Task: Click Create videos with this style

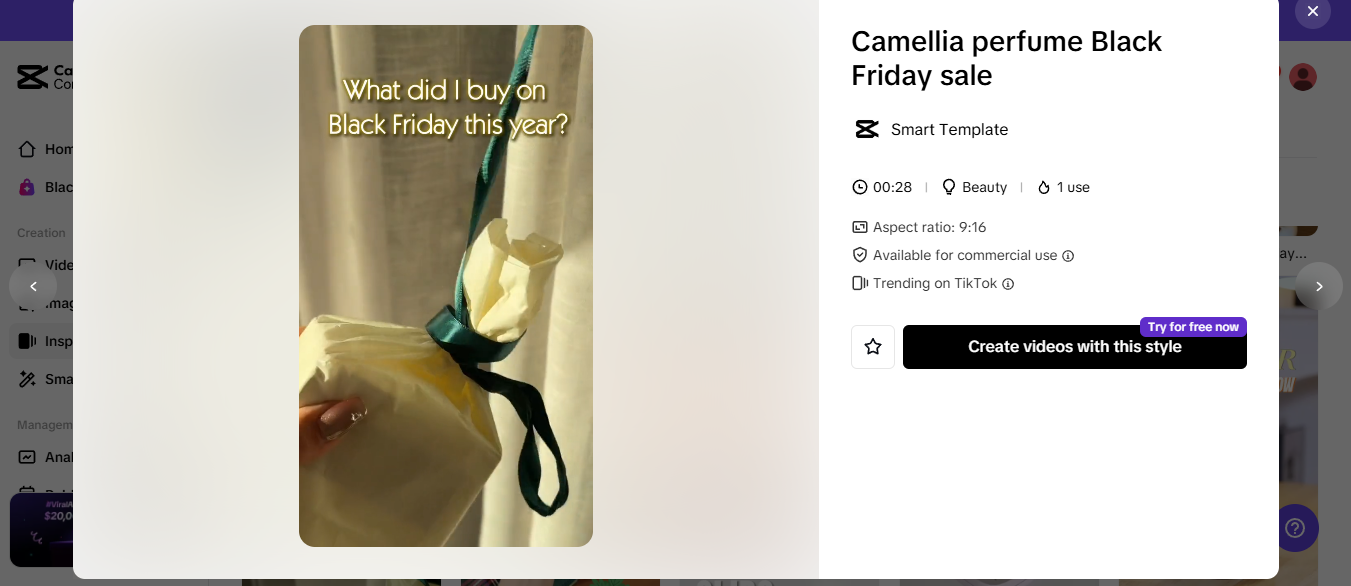Action: pyautogui.click(x=1075, y=347)
